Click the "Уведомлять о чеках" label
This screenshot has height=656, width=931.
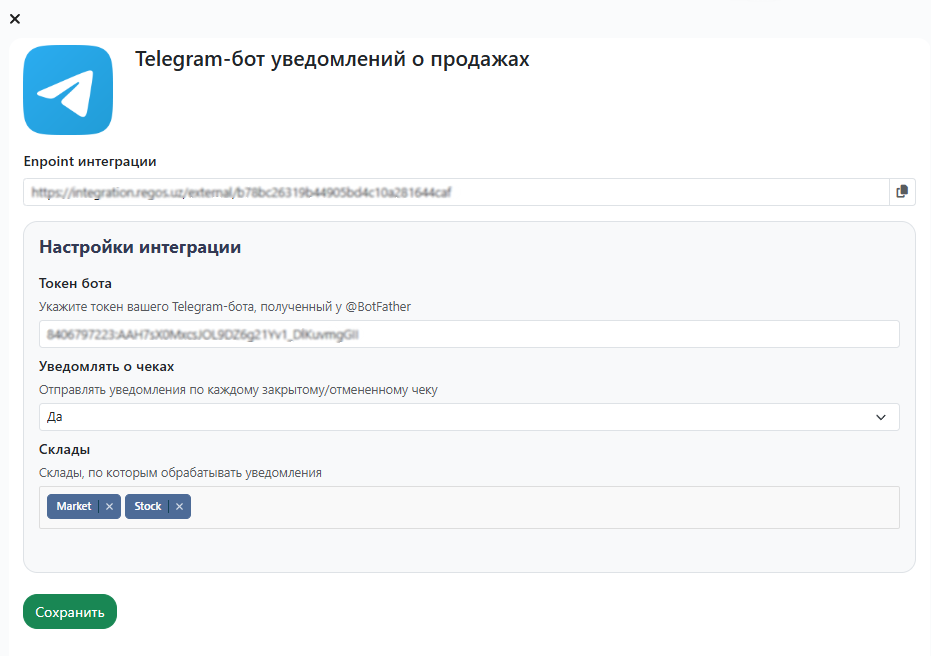[x=106, y=366]
